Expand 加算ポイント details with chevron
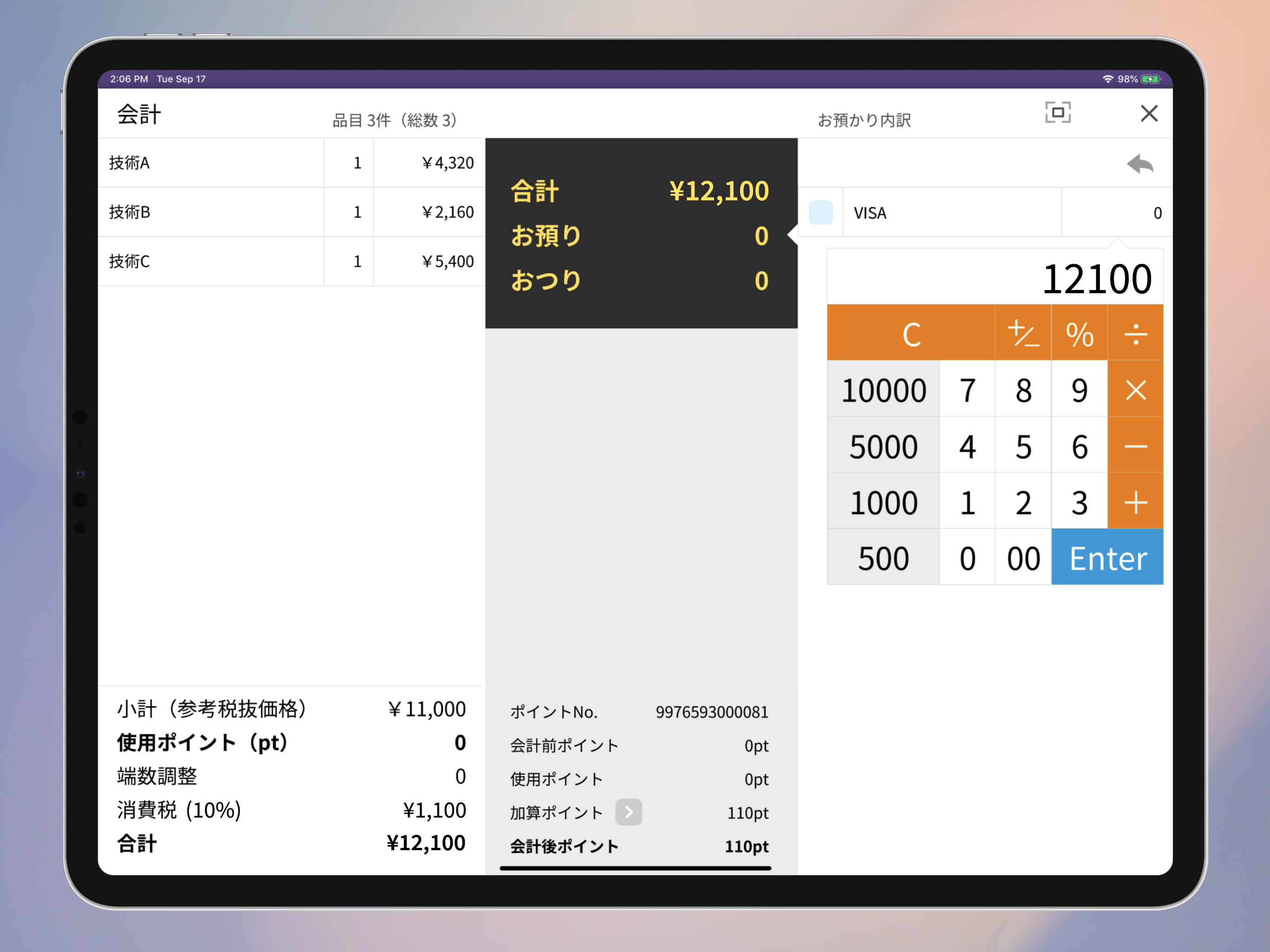The image size is (1270, 952). [628, 812]
